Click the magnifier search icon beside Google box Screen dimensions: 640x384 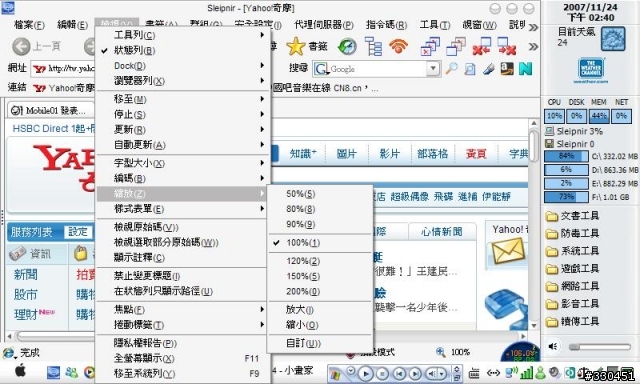point(451,69)
